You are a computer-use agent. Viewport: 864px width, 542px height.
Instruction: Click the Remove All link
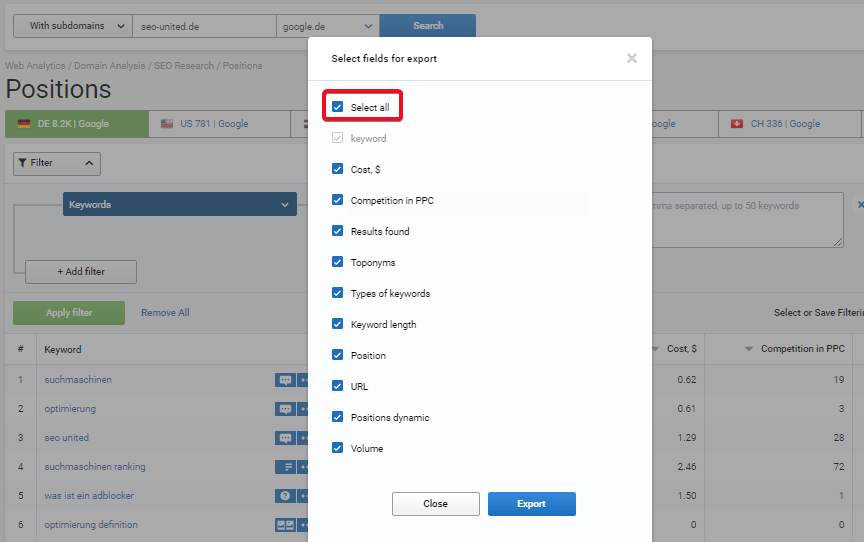tap(165, 313)
